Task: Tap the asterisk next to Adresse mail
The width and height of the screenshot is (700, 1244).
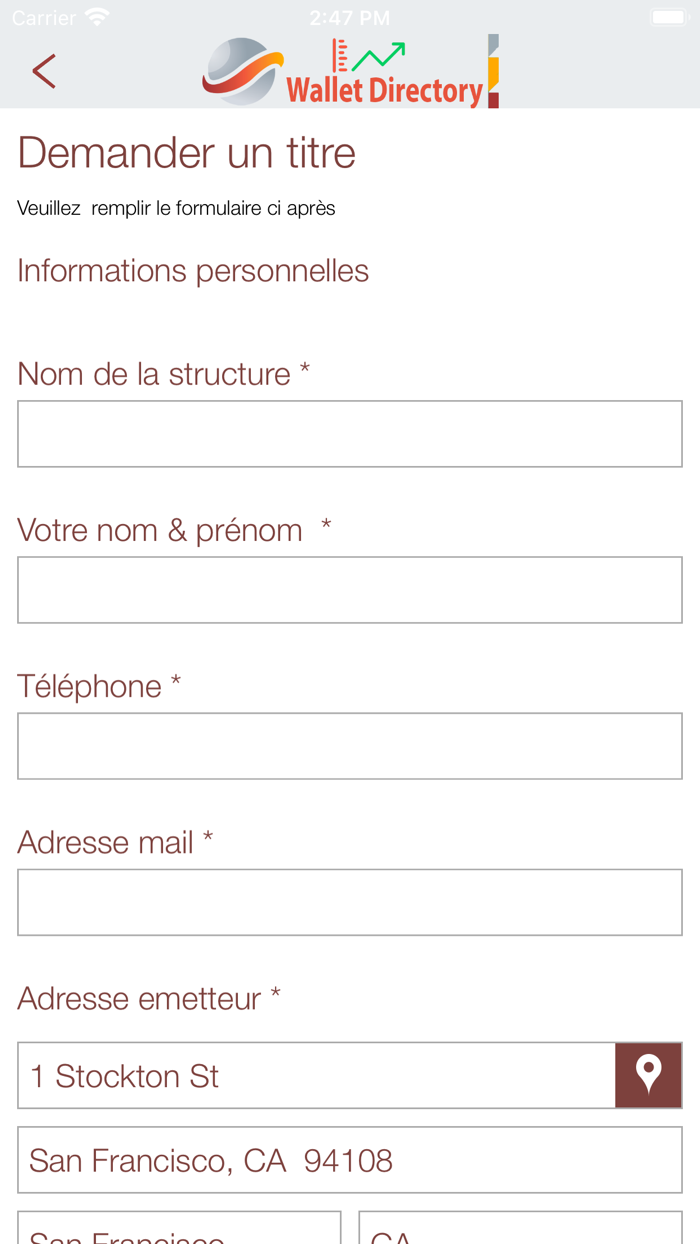Action: [x=205, y=840]
